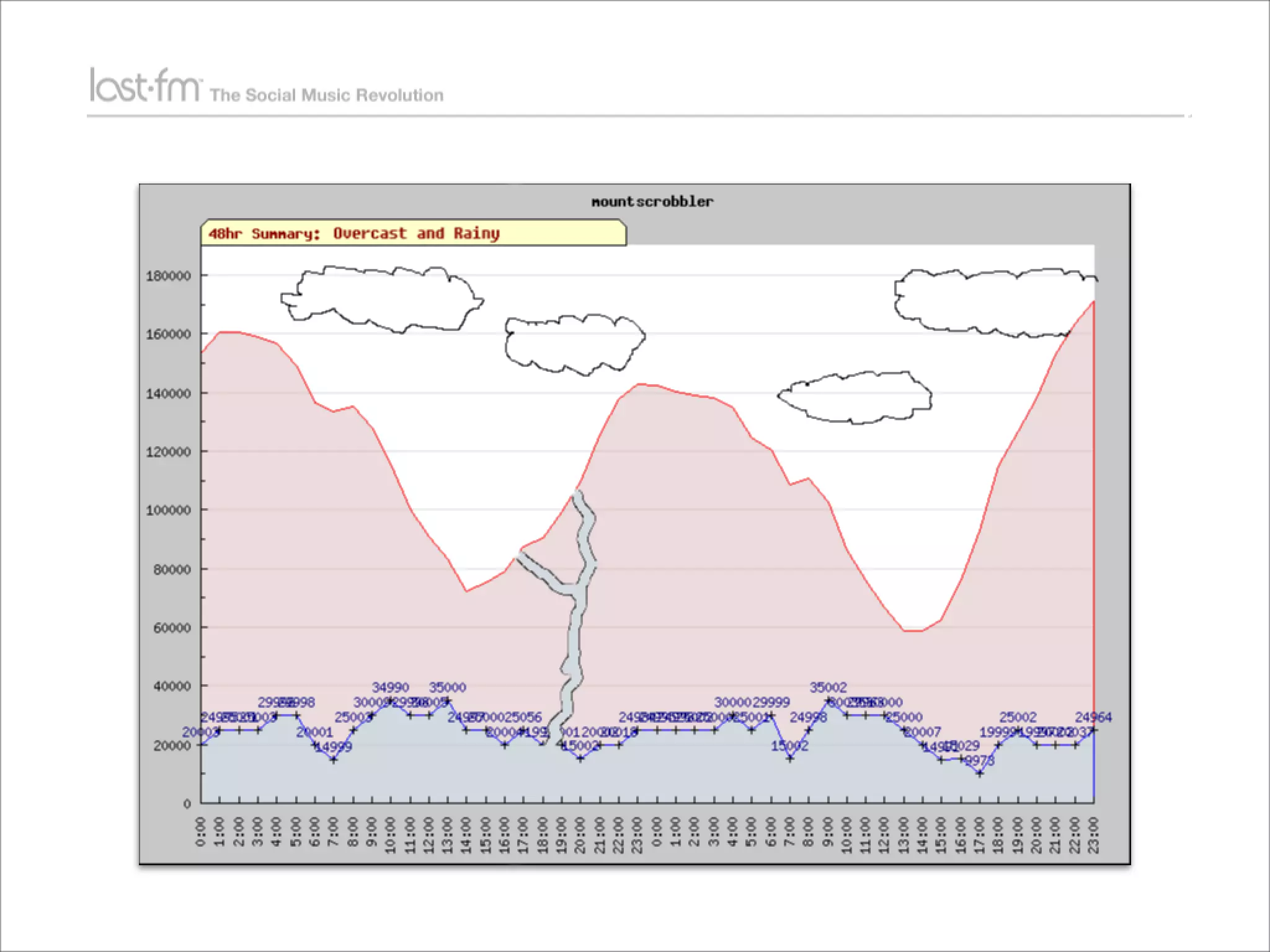The height and width of the screenshot is (952, 1270).
Task: Click the small cloud near the 140000 line
Action: point(856,397)
